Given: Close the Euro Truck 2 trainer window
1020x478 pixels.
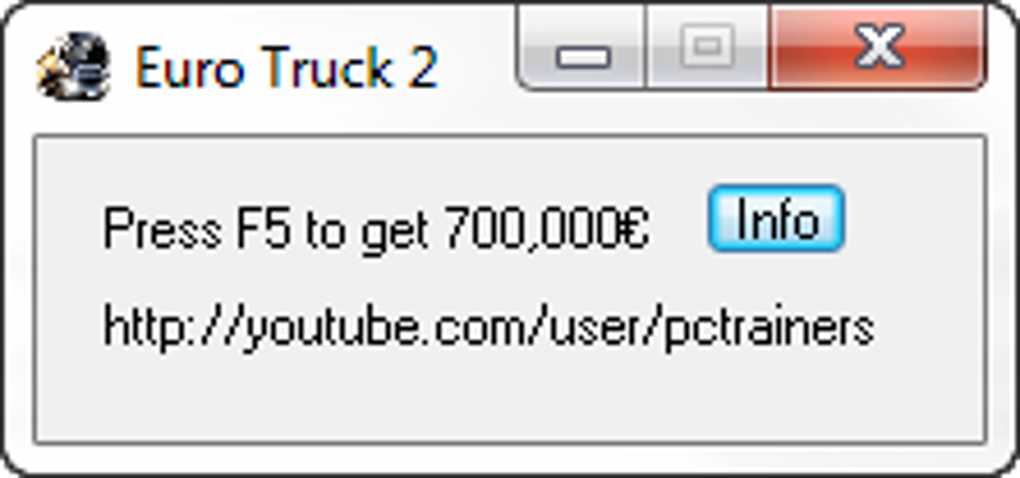Looking at the screenshot, I should point(878,47).
